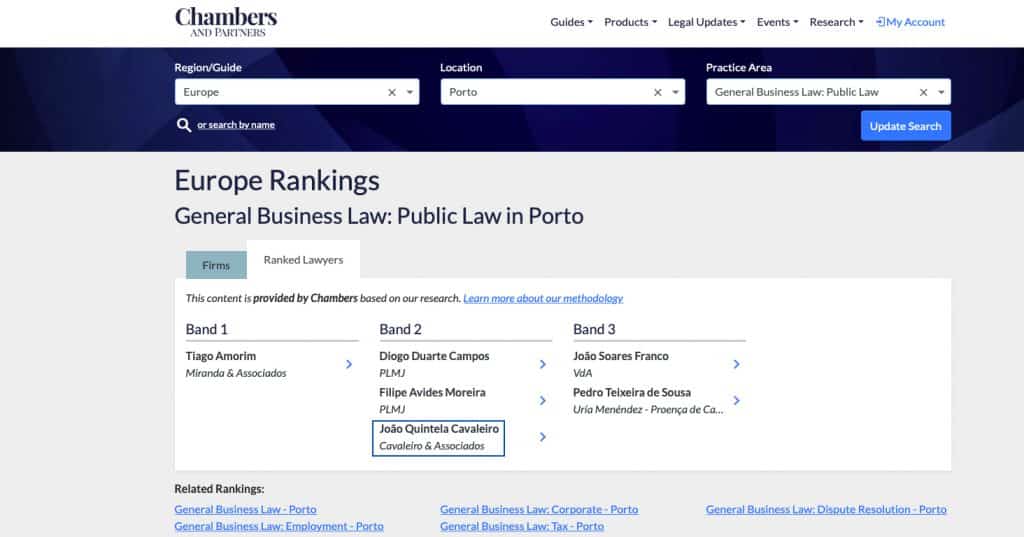Open General Business Law: Dispute Resolution - Porto
The height and width of the screenshot is (537, 1024).
pos(826,509)
